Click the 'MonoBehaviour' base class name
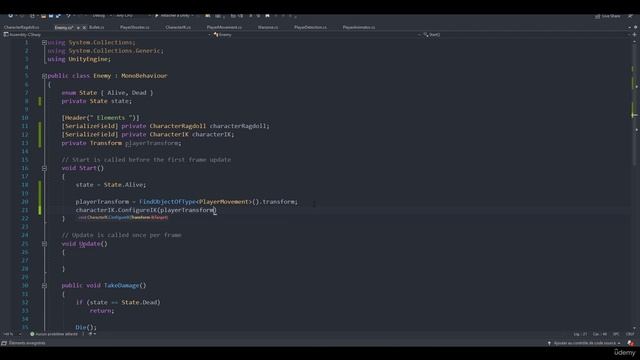 [x=144, y=76]
